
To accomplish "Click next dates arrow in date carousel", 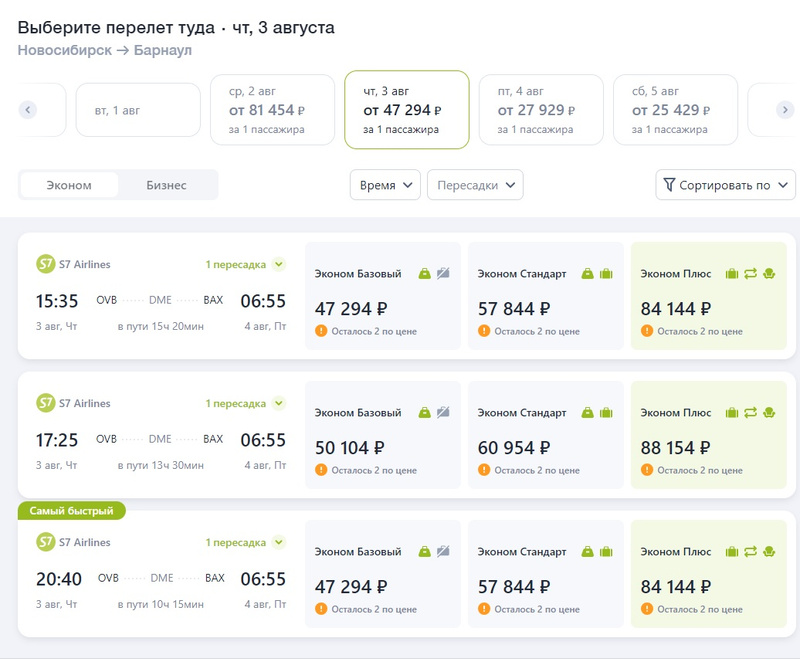I will [x=785, y=110].
